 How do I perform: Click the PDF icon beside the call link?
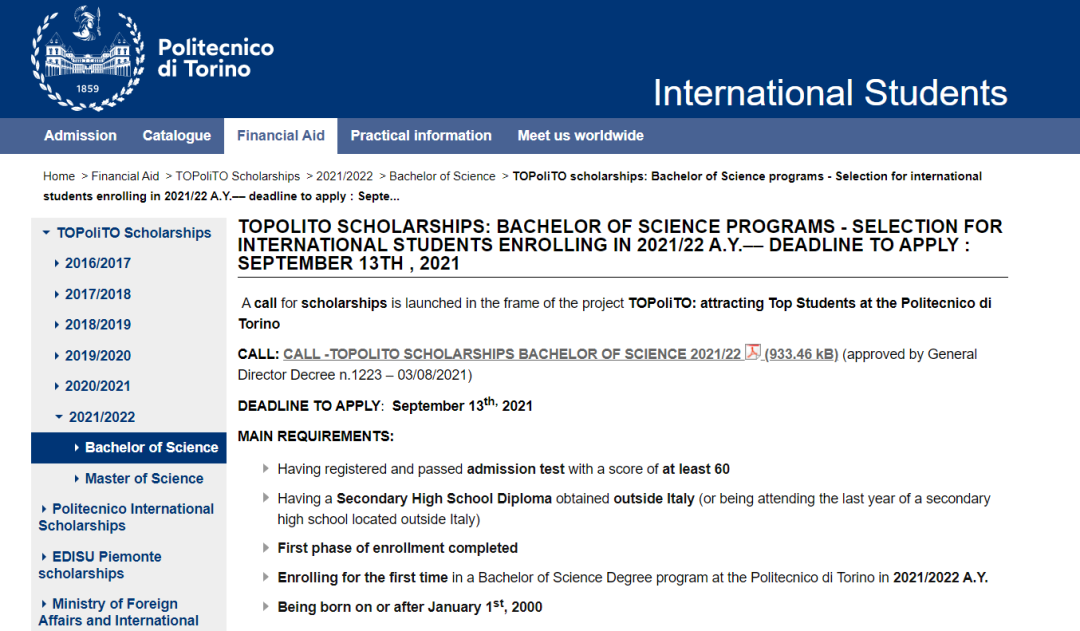753,353
